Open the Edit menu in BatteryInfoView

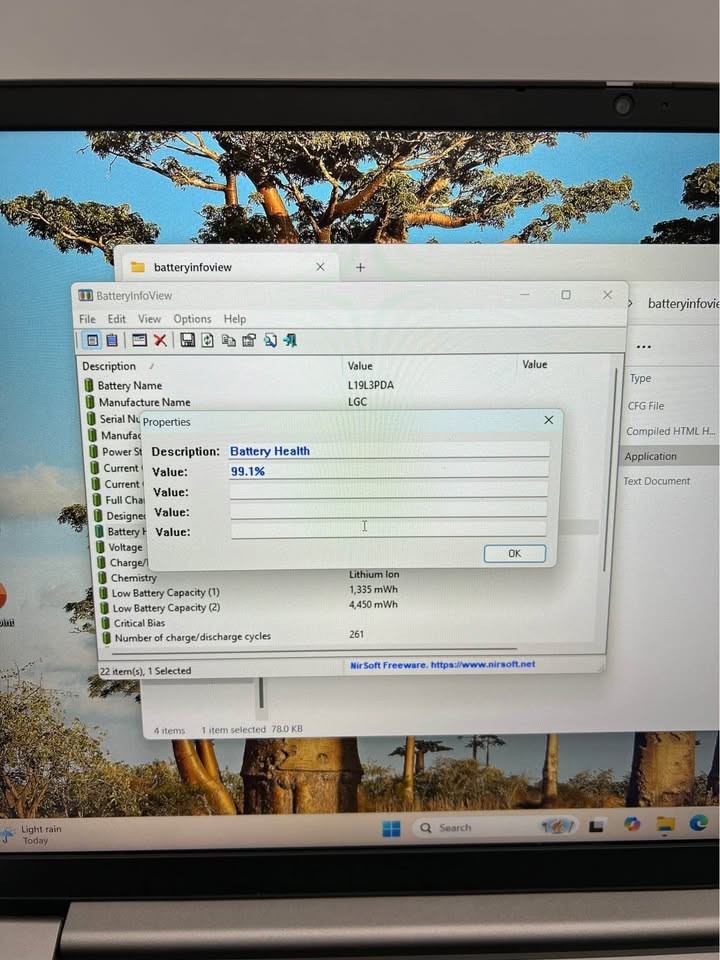[116, 319]
